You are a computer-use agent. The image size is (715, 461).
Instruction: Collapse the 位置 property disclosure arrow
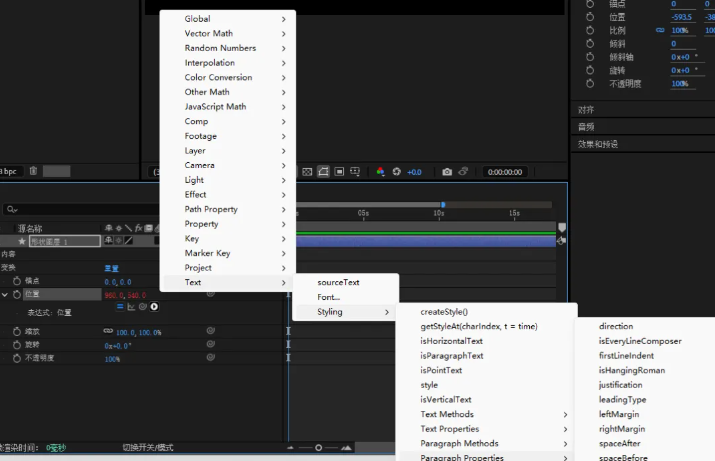point(5,294)
